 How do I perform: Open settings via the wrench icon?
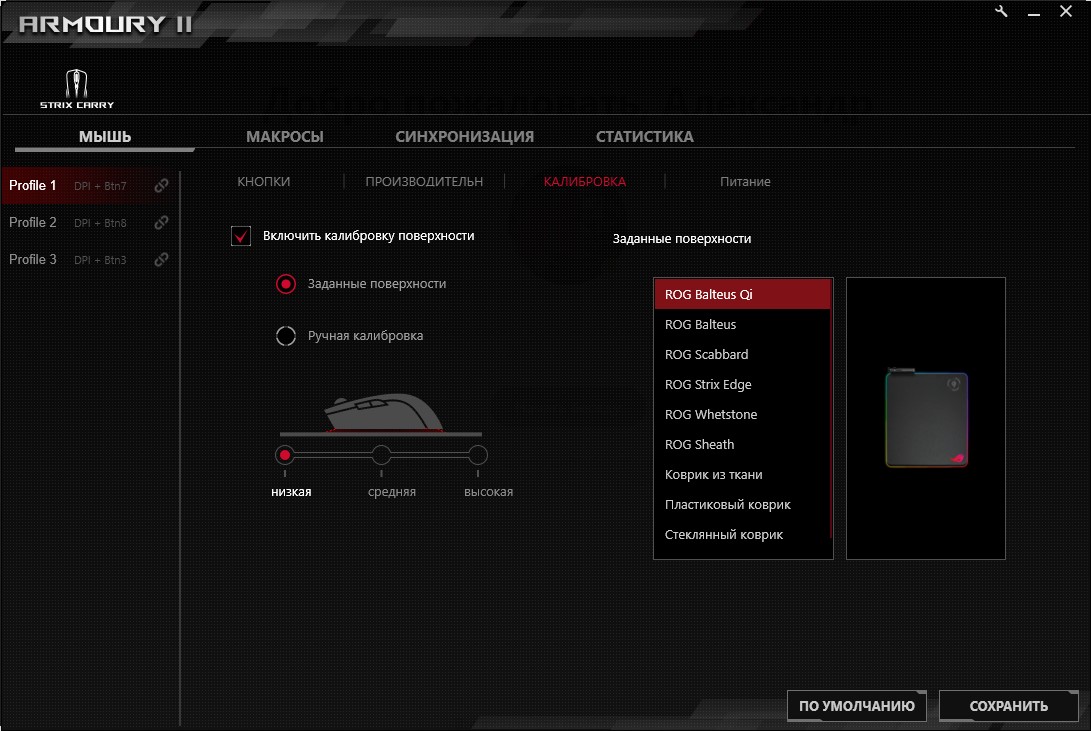tap(1002, 11)
